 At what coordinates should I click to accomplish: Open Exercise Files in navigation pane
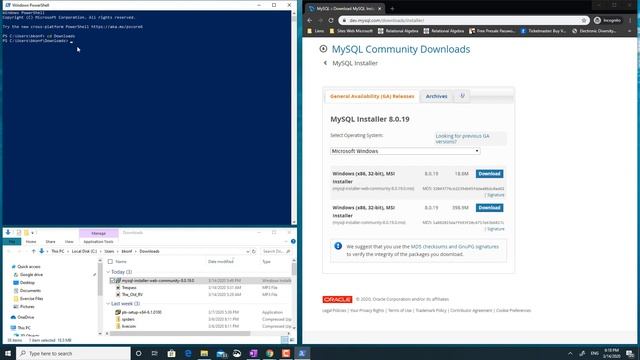(31, 299)
